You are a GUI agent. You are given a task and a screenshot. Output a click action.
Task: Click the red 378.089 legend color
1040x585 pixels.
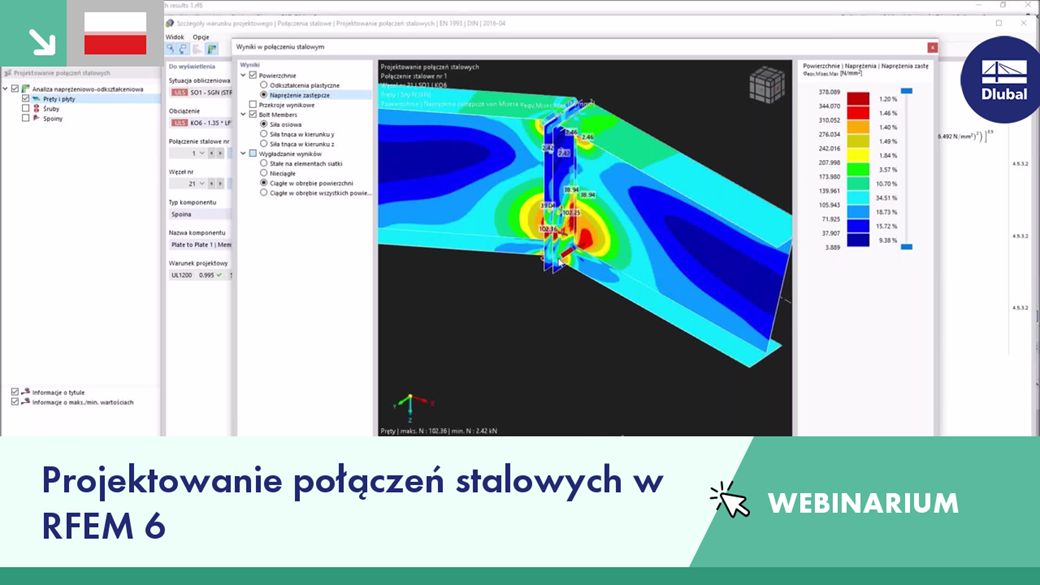[858, 99]
